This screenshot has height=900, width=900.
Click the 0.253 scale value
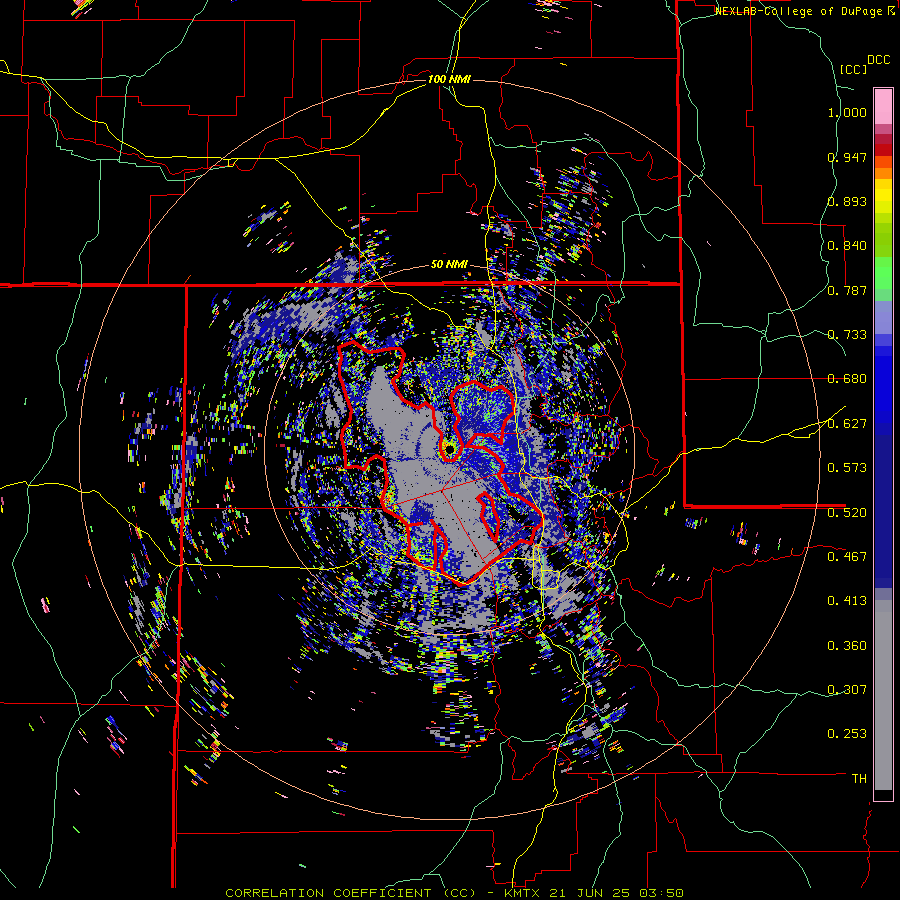click(847, 734)
